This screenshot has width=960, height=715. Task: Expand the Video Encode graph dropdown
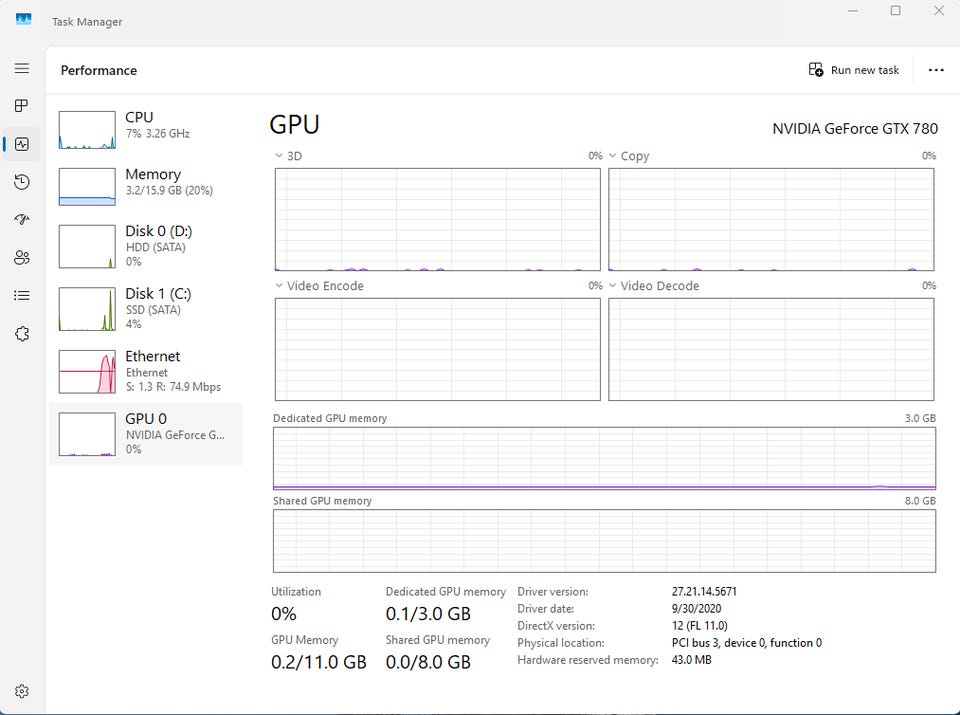(x=280, y=286)
